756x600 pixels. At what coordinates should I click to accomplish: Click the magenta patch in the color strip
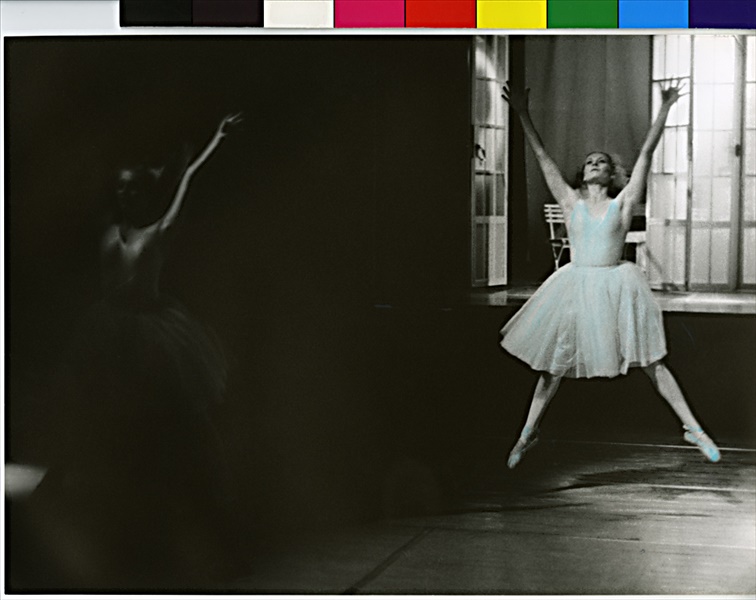coord(370,14)
